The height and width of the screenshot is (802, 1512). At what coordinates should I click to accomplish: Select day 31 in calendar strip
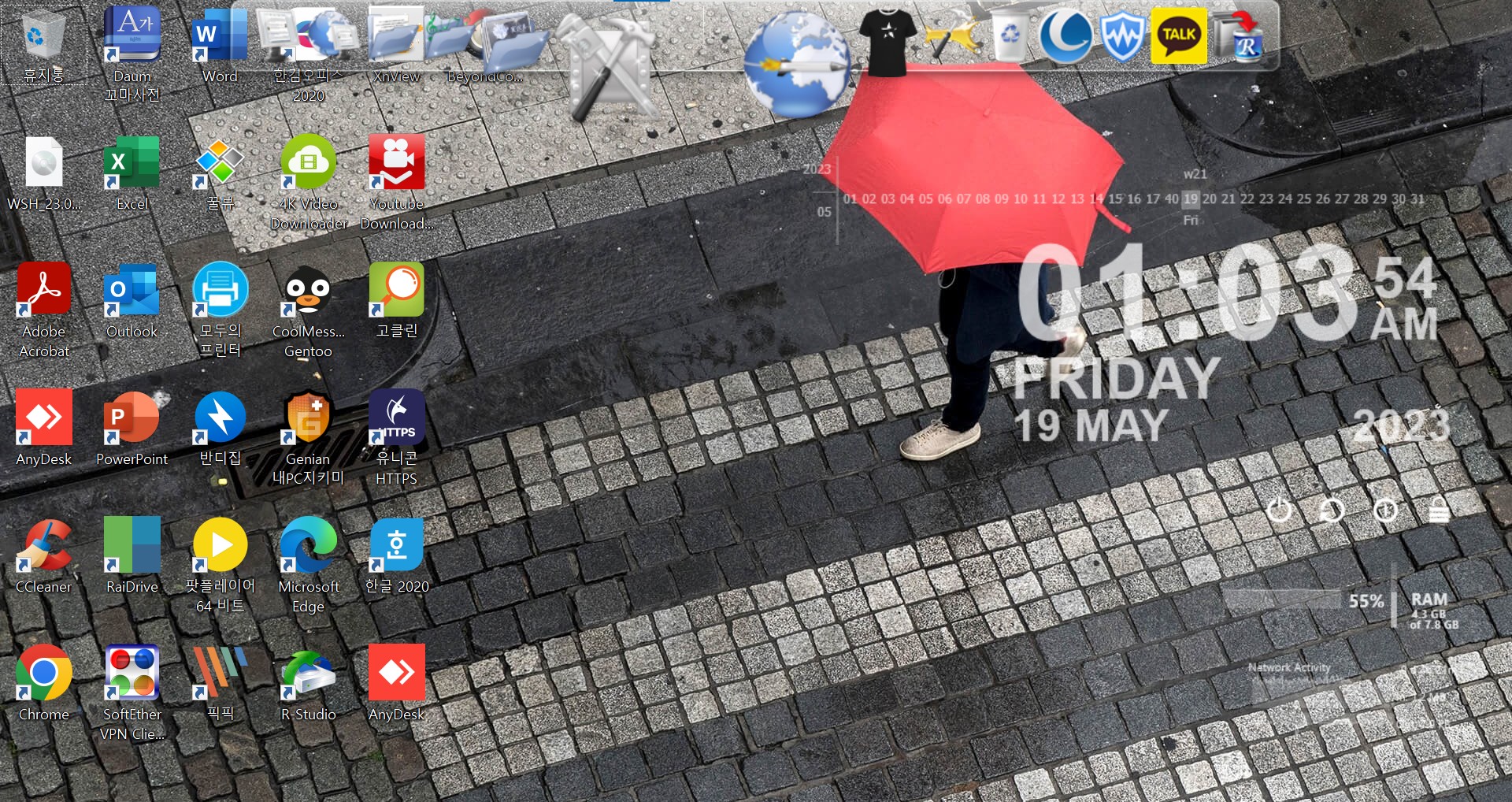[1417, 199]
